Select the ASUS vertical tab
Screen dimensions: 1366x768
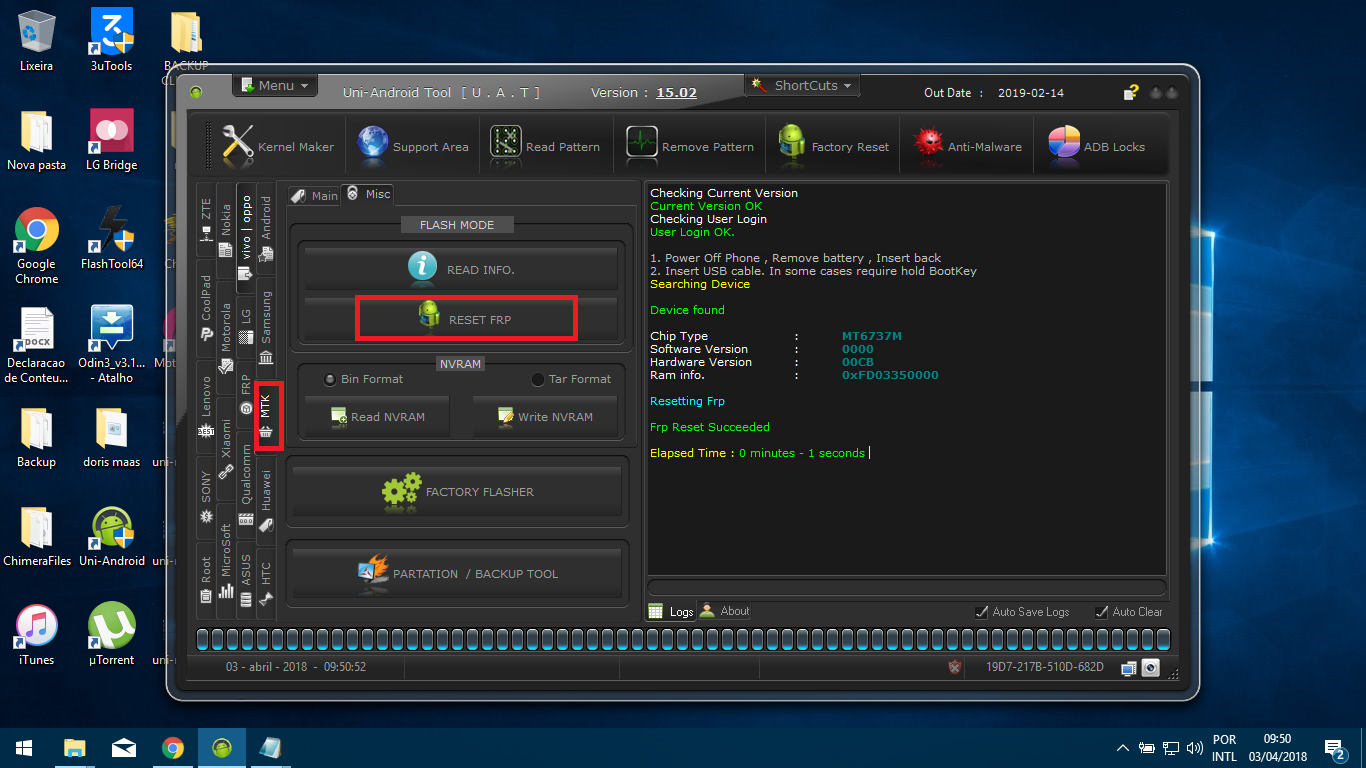[246, 578]
